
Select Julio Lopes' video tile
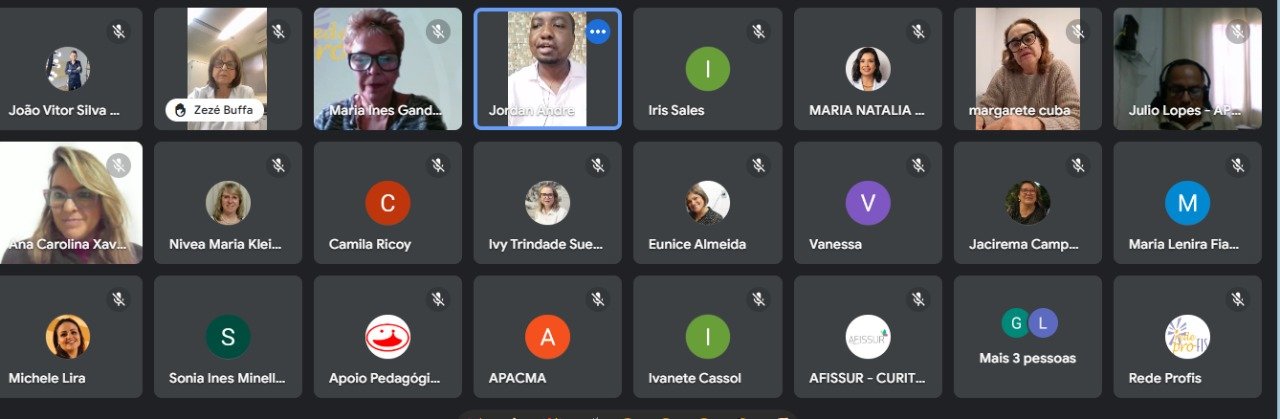[x=1188, y=69]
